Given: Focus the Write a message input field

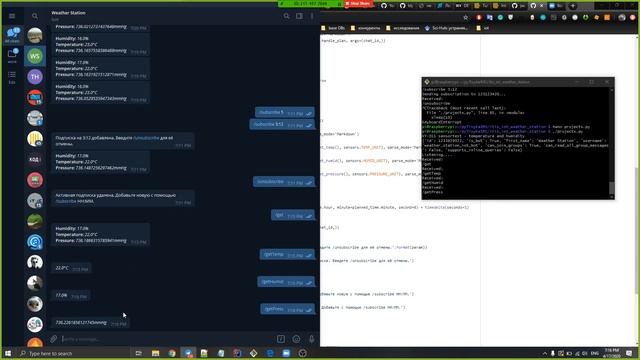Looking at the screenshot, I should (x=167, y=339).
